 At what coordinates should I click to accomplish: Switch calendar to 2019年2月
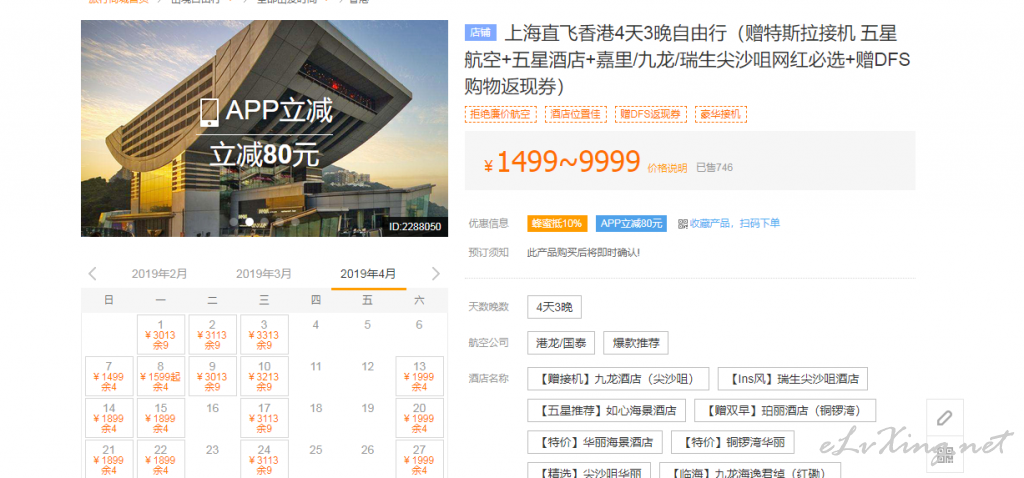click(159, 274)
